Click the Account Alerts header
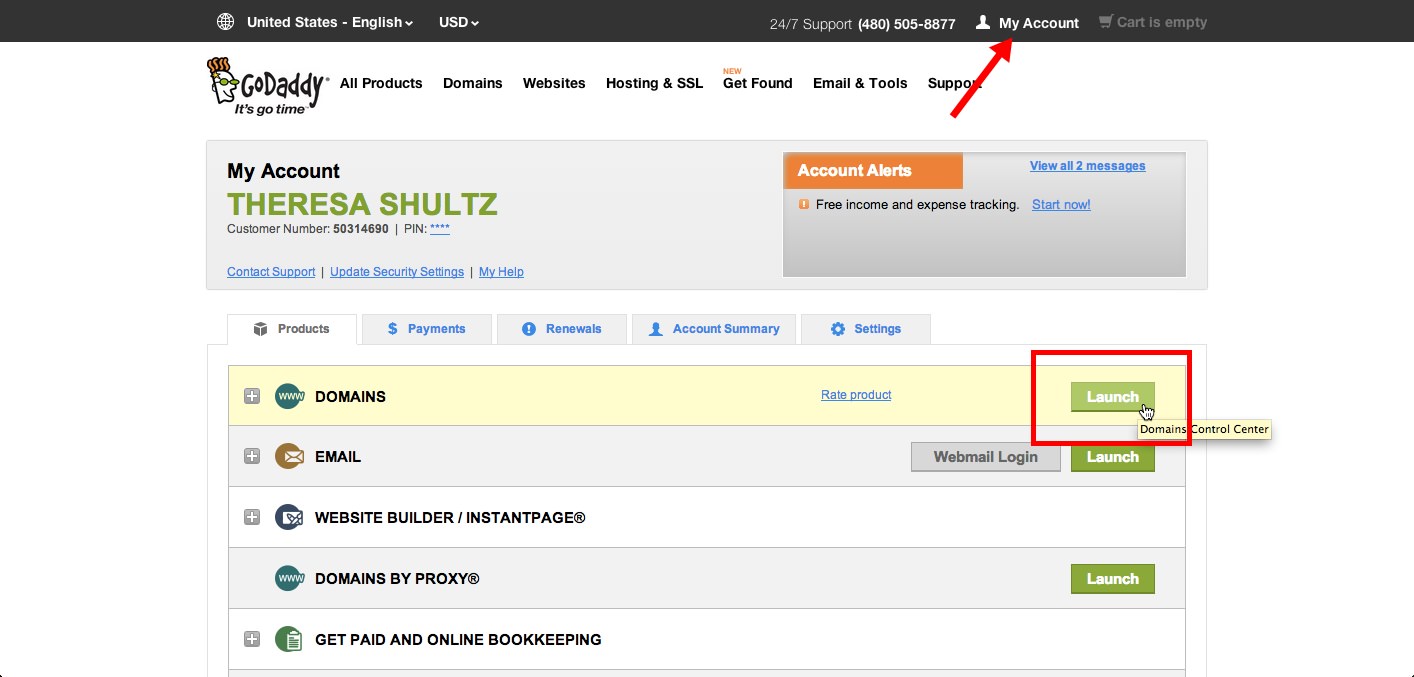Screen dimensions: 1414x677 [873, 171]
